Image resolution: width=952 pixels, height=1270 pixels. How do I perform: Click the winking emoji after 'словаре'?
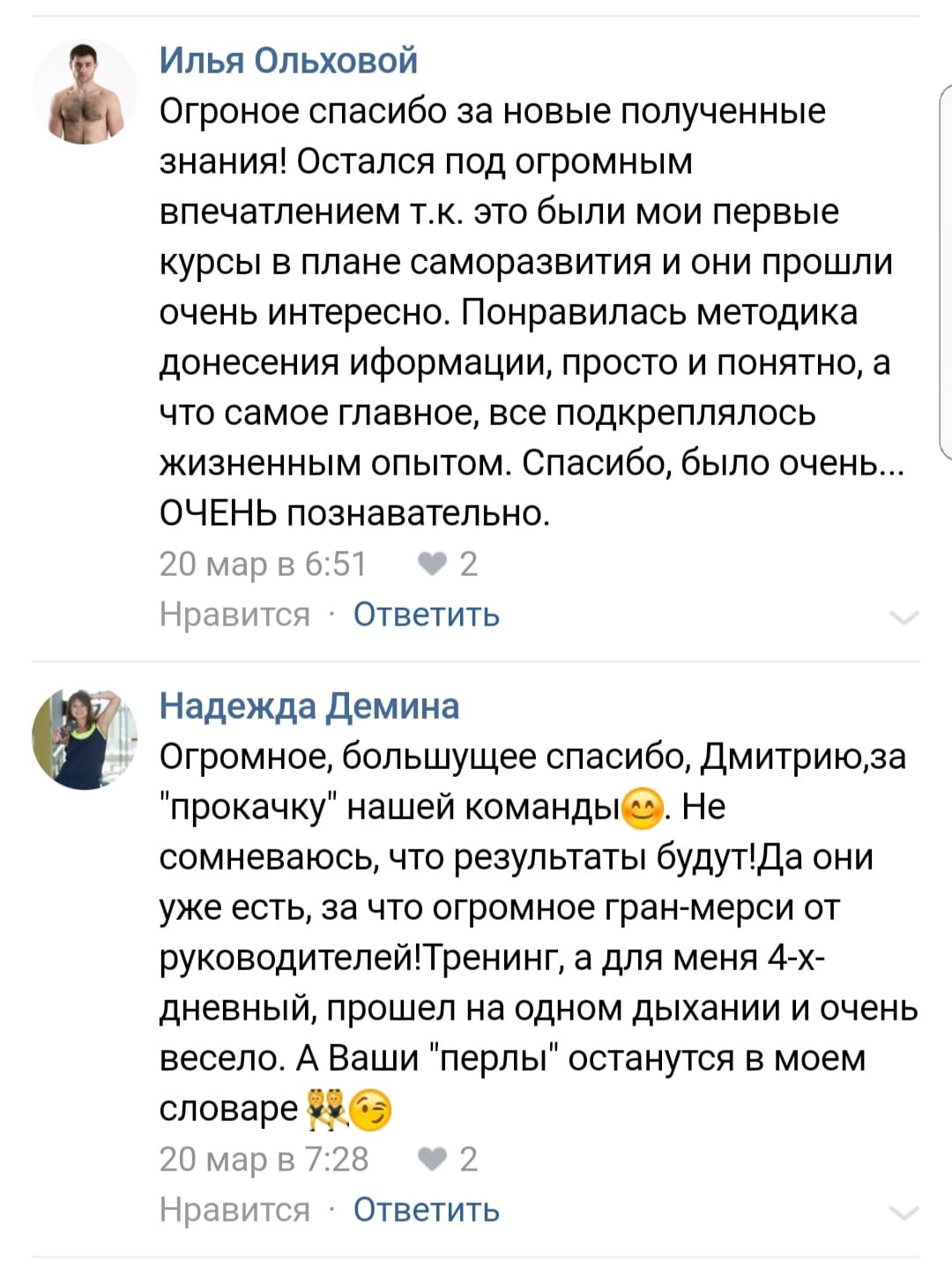[371, 1110]
